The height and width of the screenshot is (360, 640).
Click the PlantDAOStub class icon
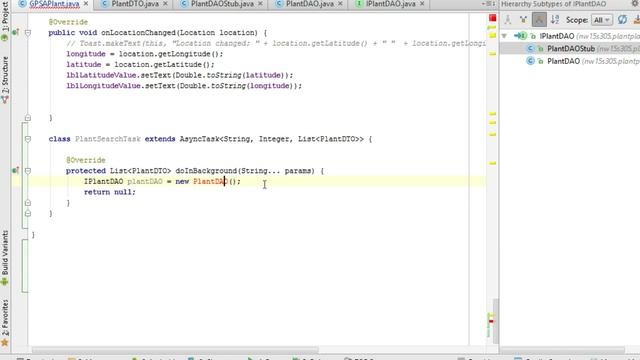click(530, 49)
